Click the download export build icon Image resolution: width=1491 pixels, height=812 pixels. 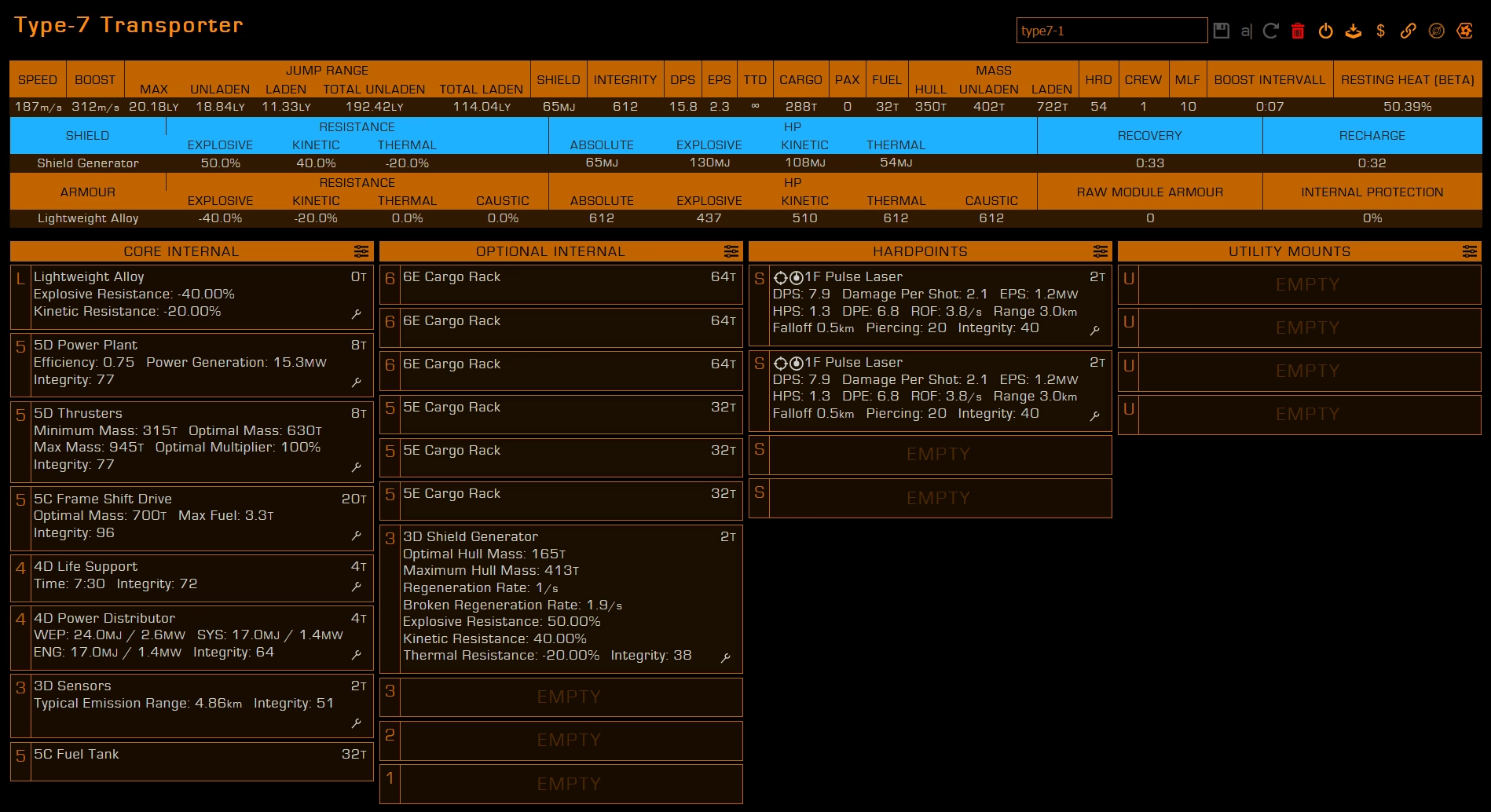coord(1353,31)
